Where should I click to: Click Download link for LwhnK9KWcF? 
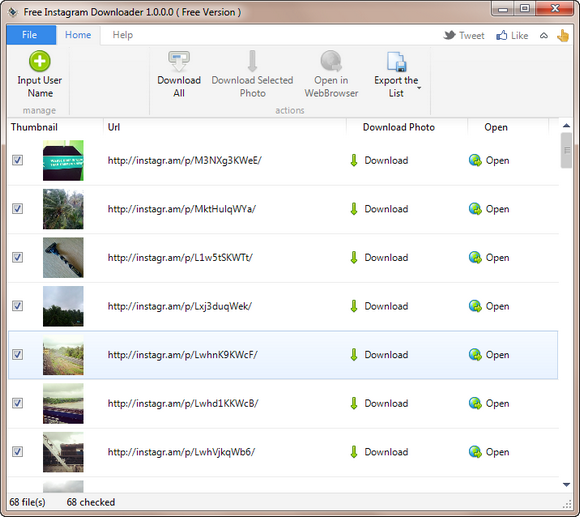(386, 355)
